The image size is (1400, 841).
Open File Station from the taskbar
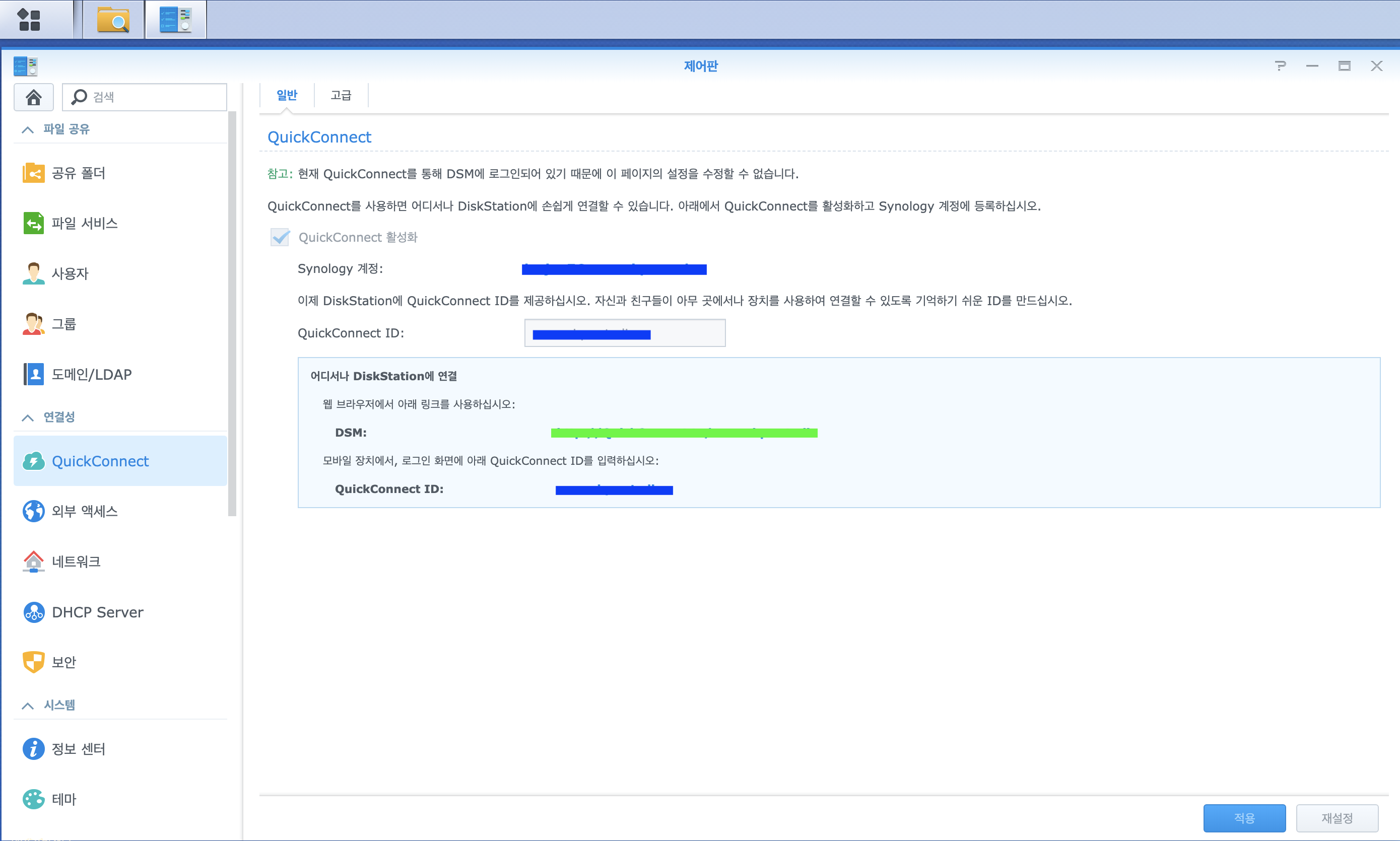click(x=113, y=19)
